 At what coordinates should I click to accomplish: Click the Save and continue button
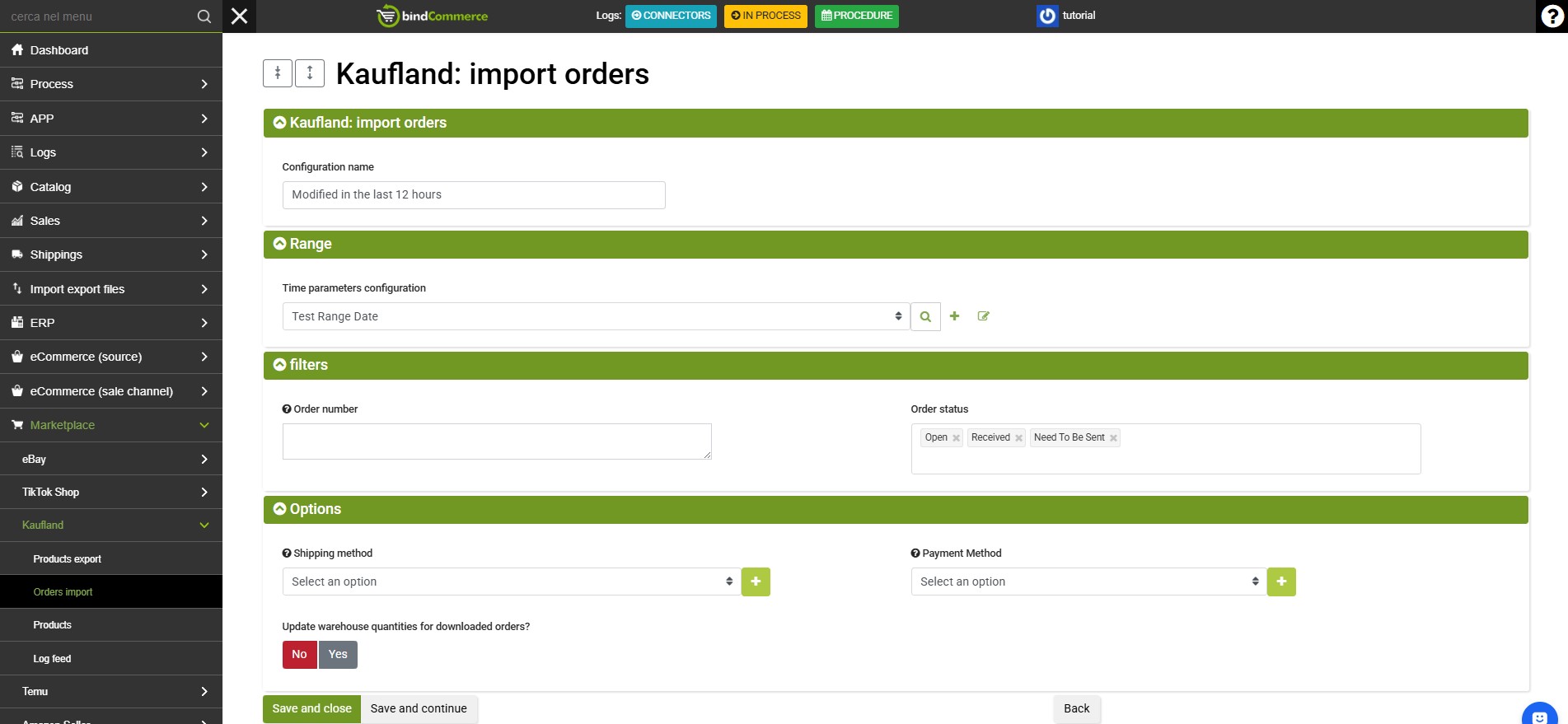tap(419, 709)
